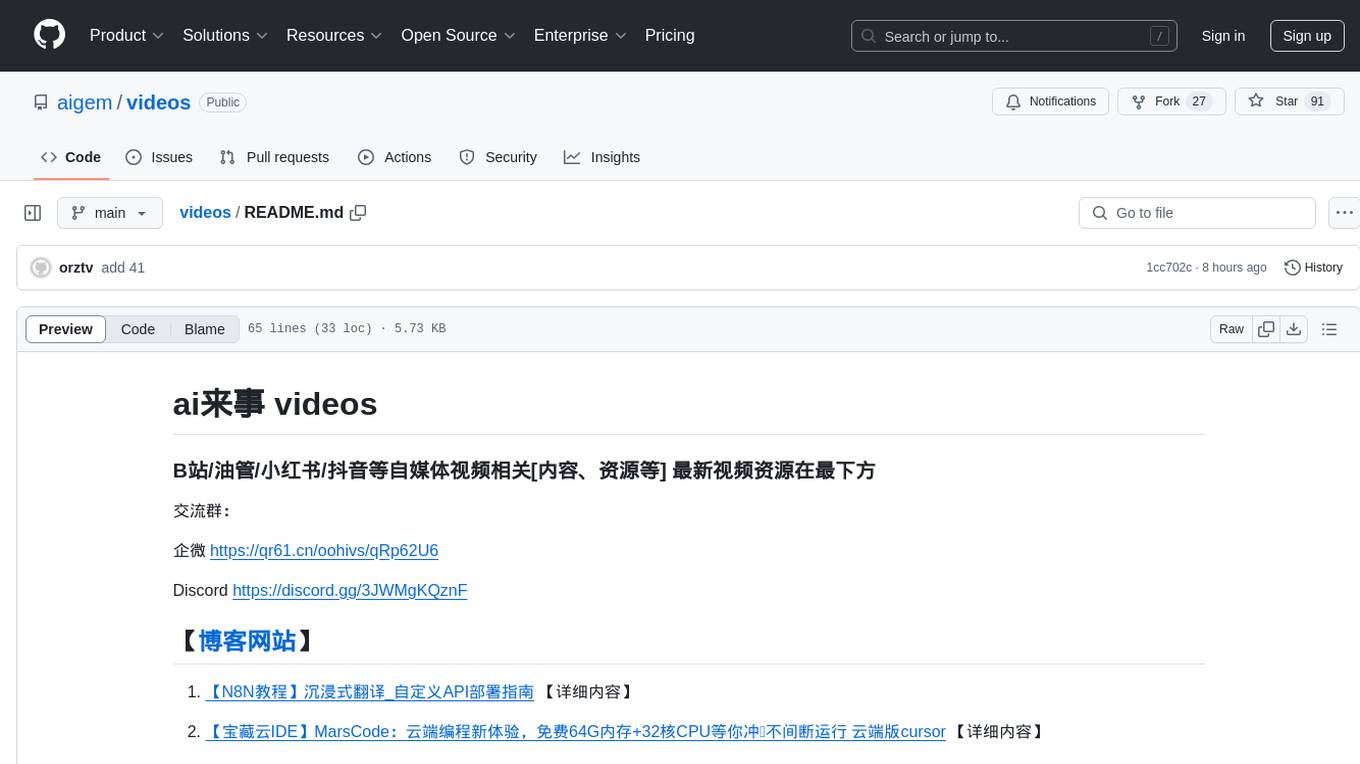The image size is (1360, 764).
Task: Open the orztv author profile
Action: click(x=76, y=268)
